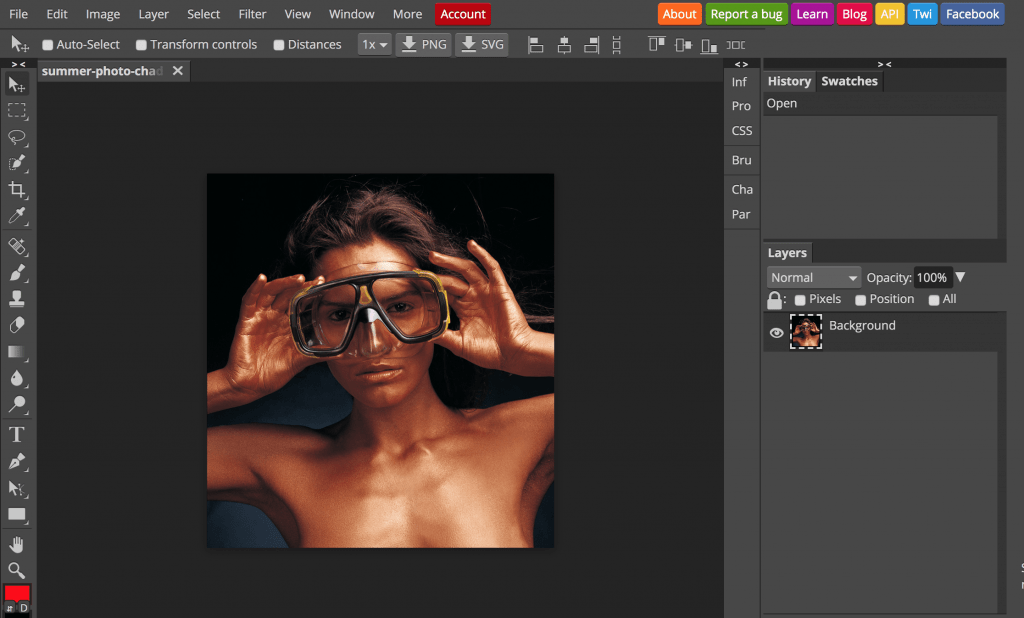Toggle the Transform controls checkbox
1024x618 pixels.
[x=141, y=45]
